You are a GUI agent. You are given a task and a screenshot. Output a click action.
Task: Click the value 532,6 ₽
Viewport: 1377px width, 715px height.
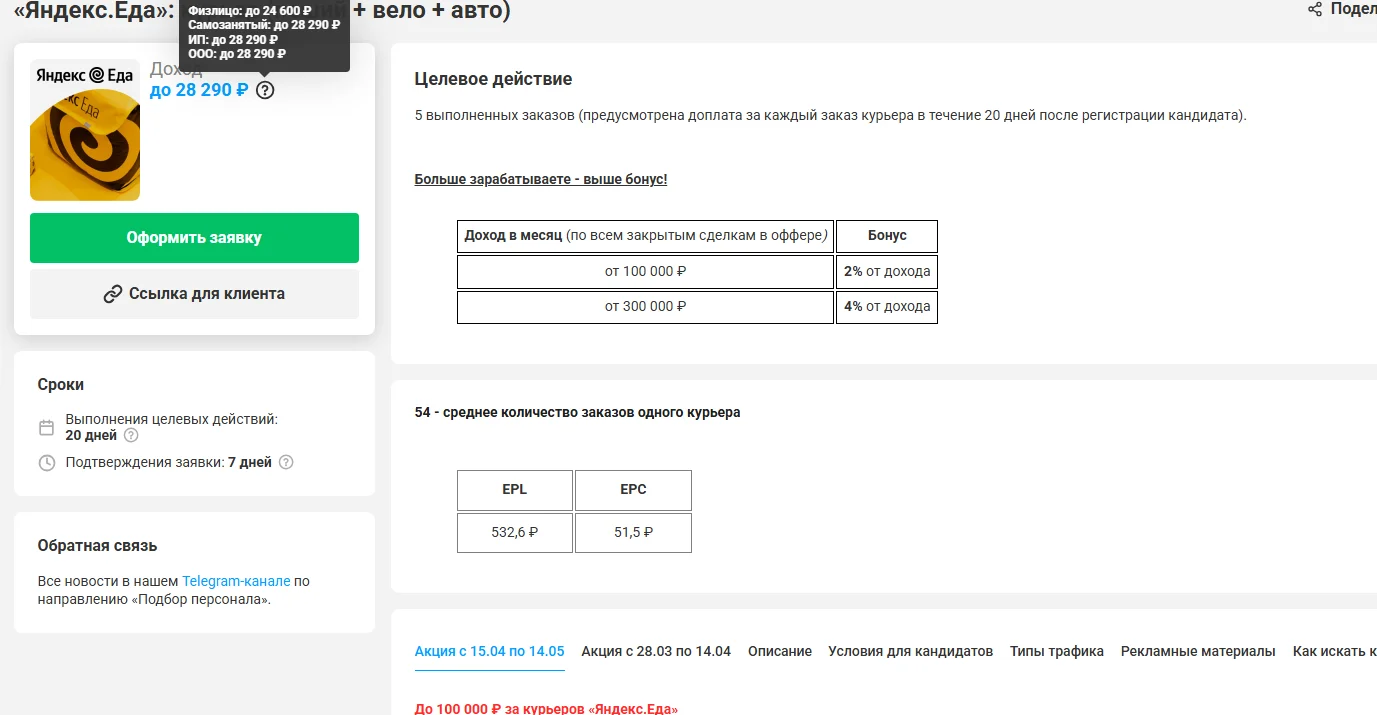click(515, 533)
